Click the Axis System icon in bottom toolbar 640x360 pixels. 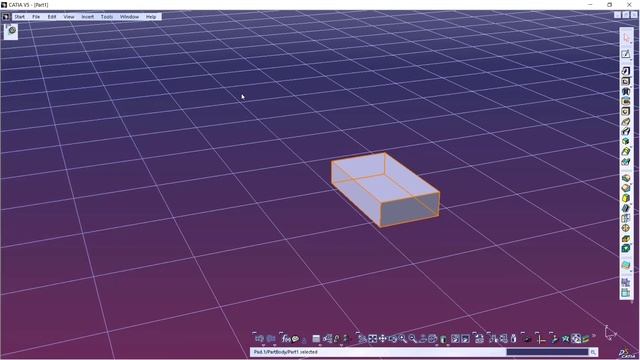point(541,339)
